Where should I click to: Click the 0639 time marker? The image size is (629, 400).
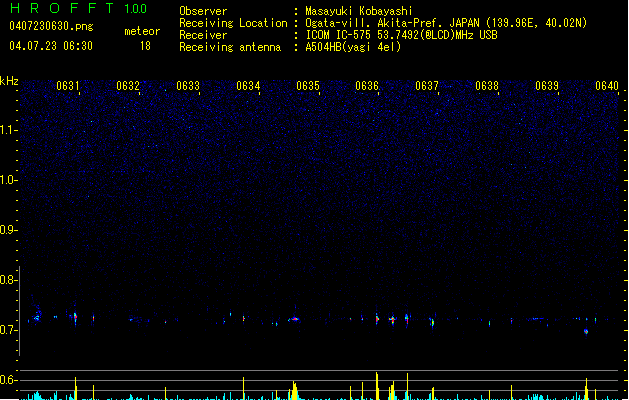(x=547, y=86)
